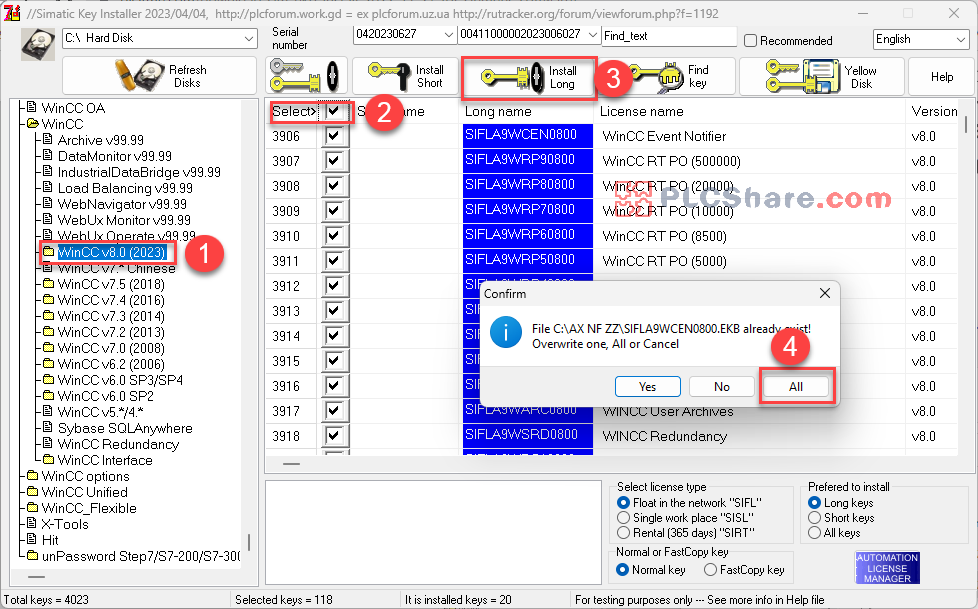The width and height of the screenshot is (978, 609).
Task: Click the Find_text input field
Action: coord(669,36)
